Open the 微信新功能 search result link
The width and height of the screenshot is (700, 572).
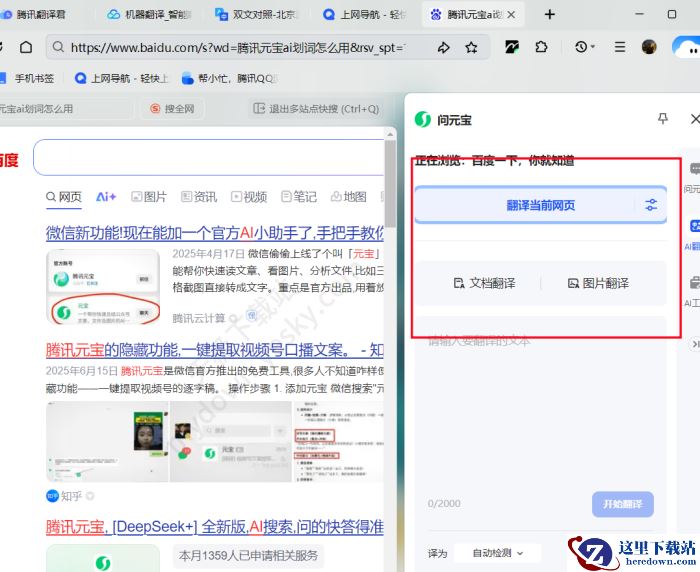coord(215,233)
